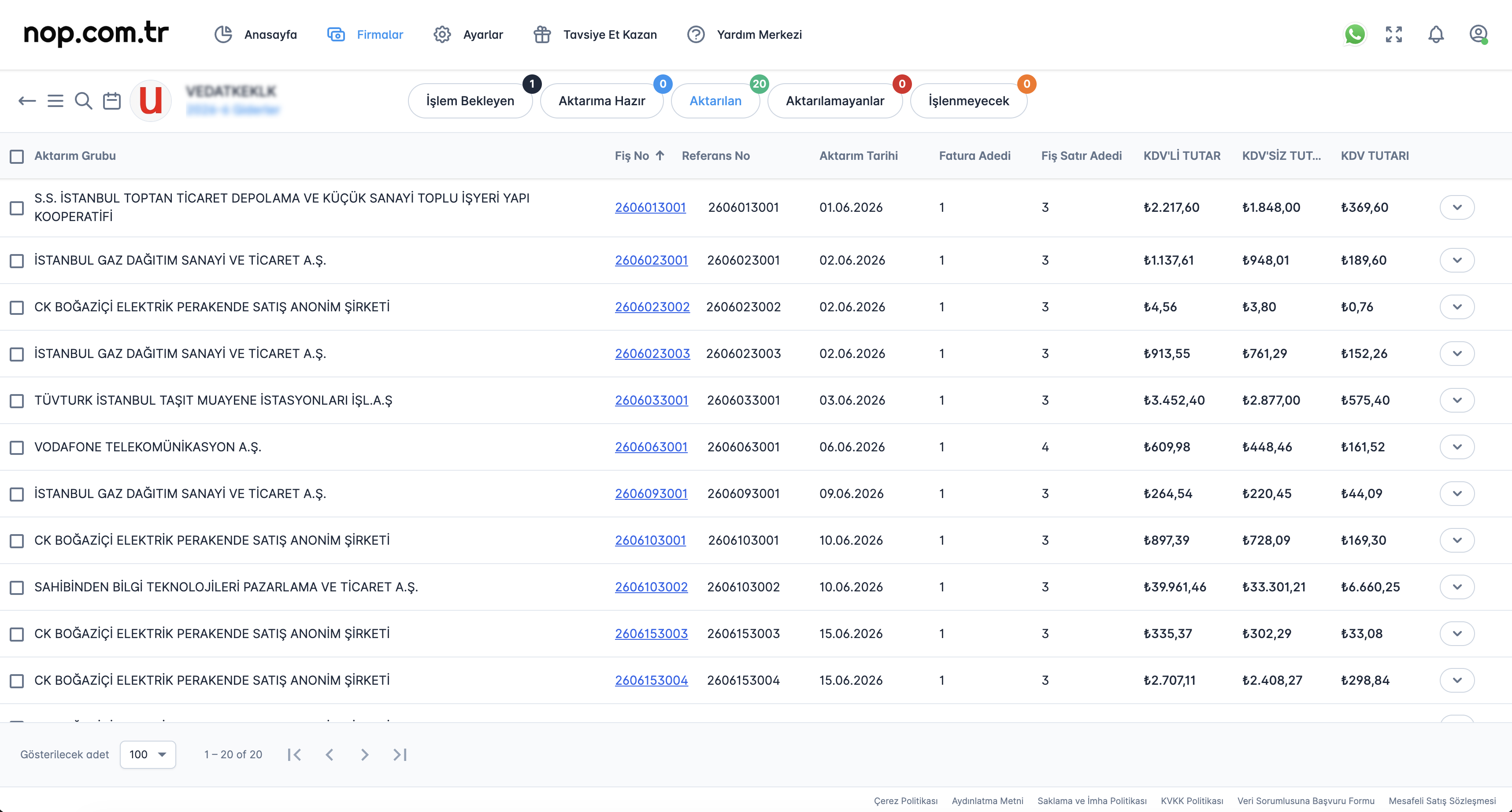The height and width of the screenshot is (812, 1512).
Task: Switch to İşlem Bekleyen tab
Action: click(470, 101)
